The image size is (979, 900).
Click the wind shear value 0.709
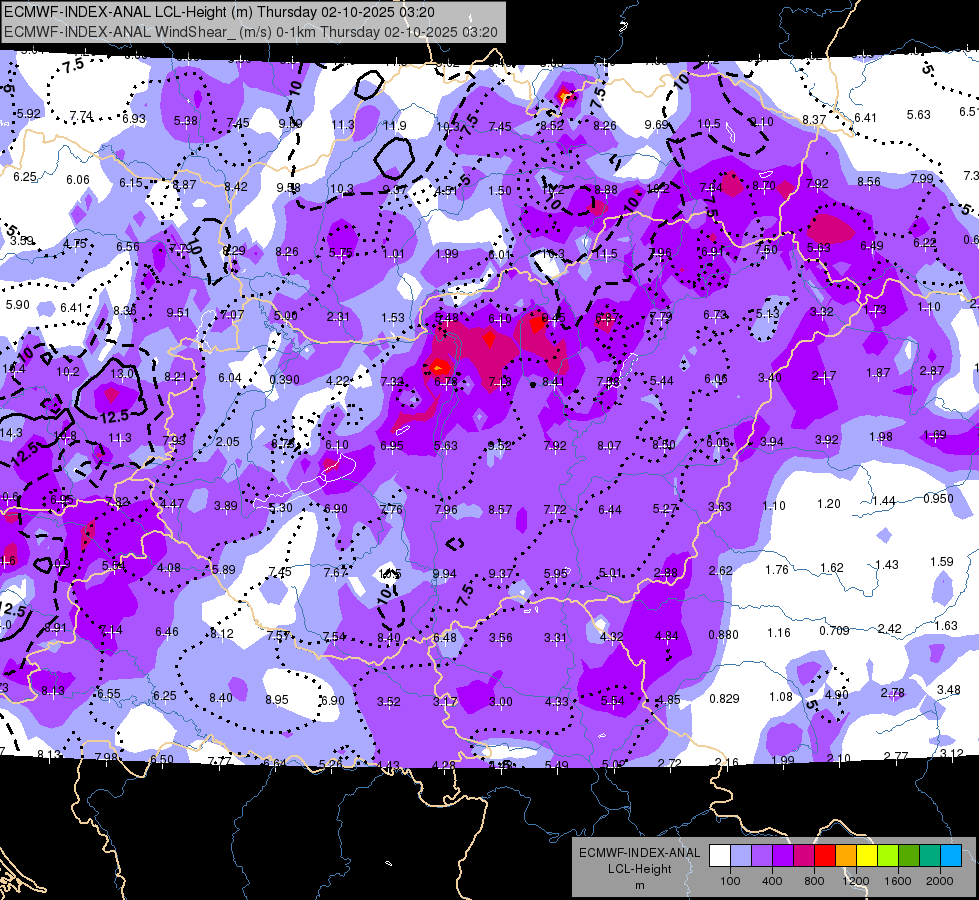coord(834,631)
